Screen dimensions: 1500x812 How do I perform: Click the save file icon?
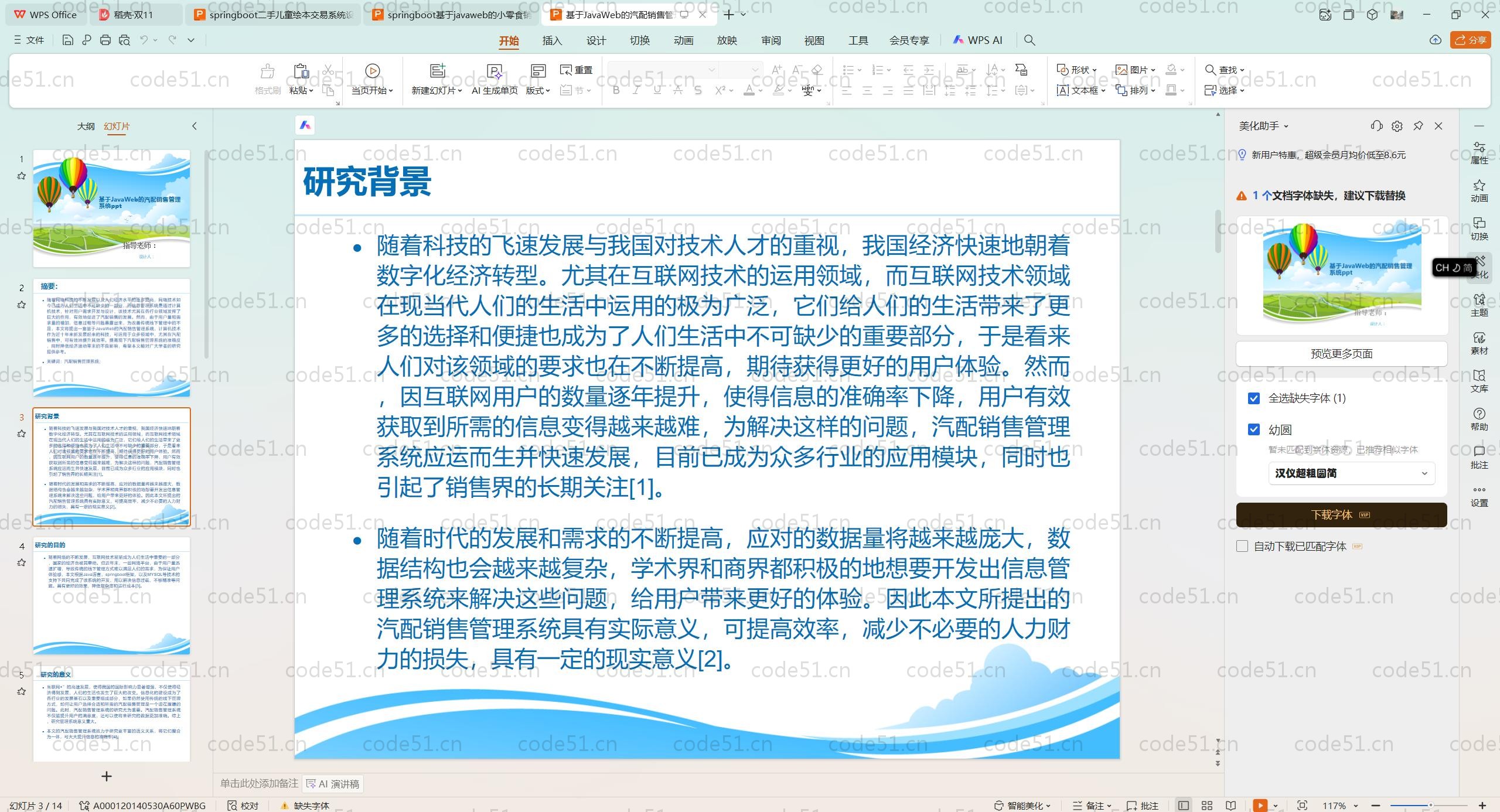(x=67, y=40)
